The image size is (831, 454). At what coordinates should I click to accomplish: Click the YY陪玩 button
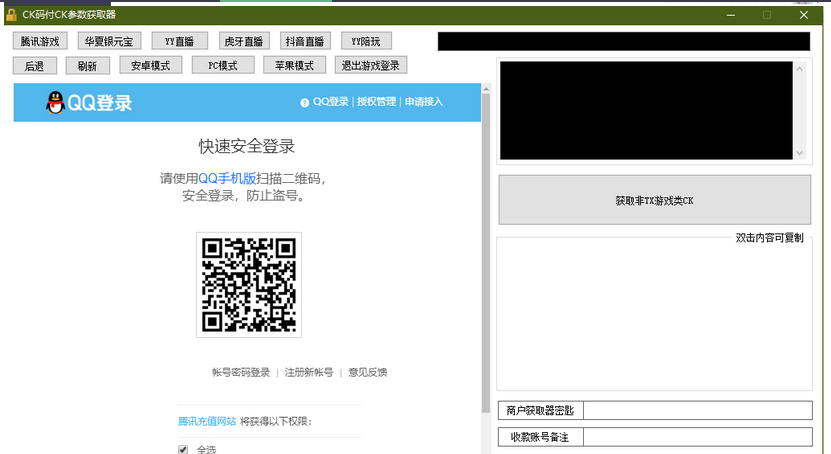(x=366, y=41)
